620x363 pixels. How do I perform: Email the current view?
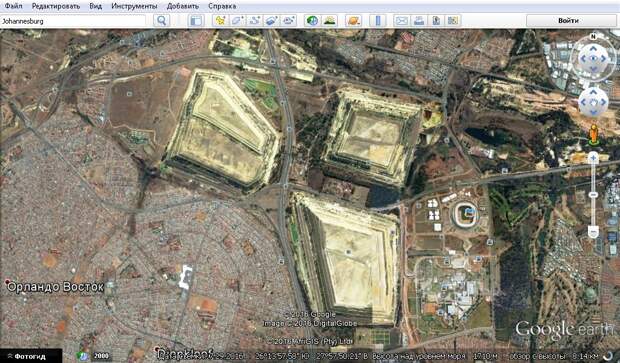[x=402, y=21]
